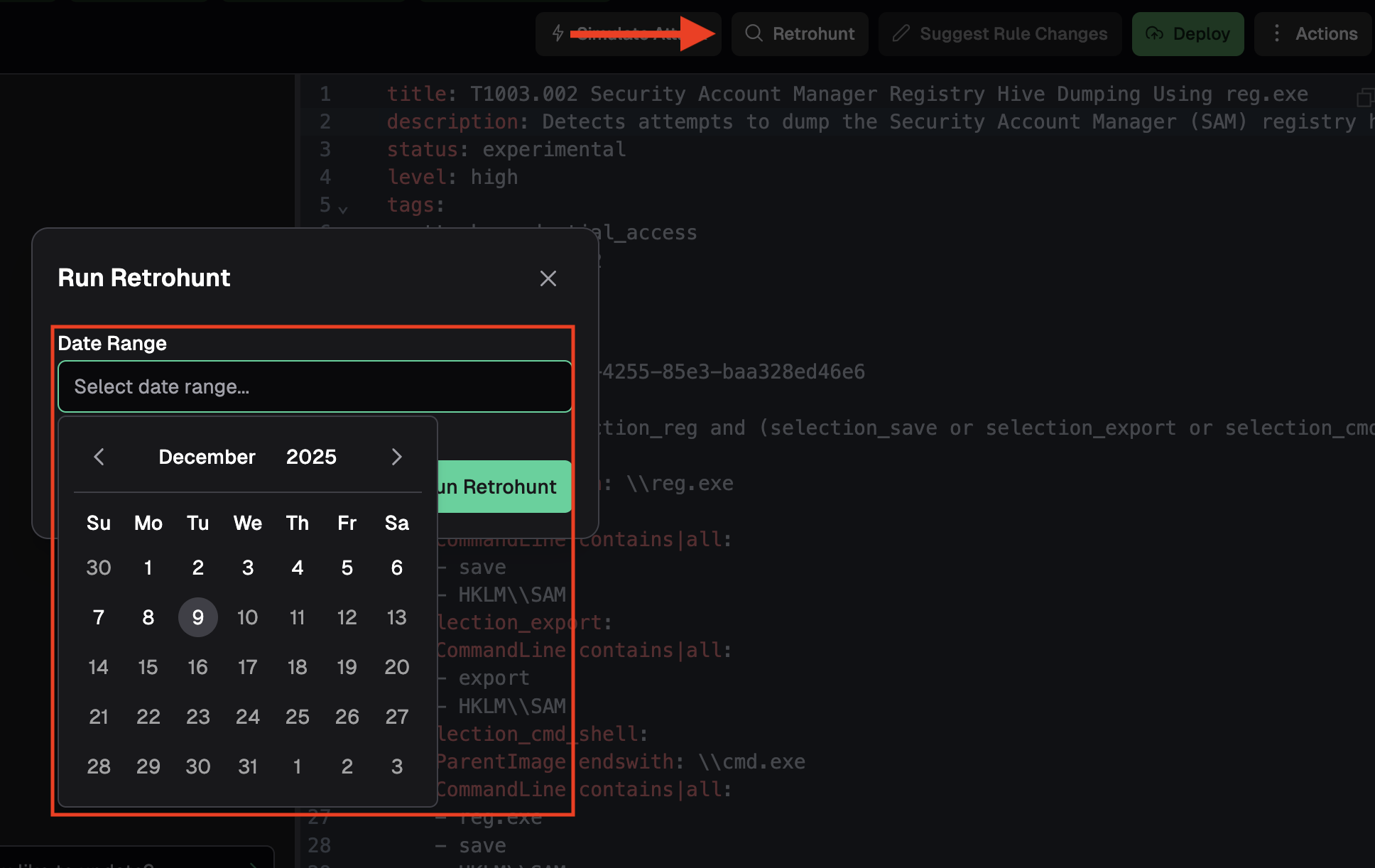Close the Run Retrohunt dialog
Screen dimensions: 1375x868
click(x=548, y=278)
